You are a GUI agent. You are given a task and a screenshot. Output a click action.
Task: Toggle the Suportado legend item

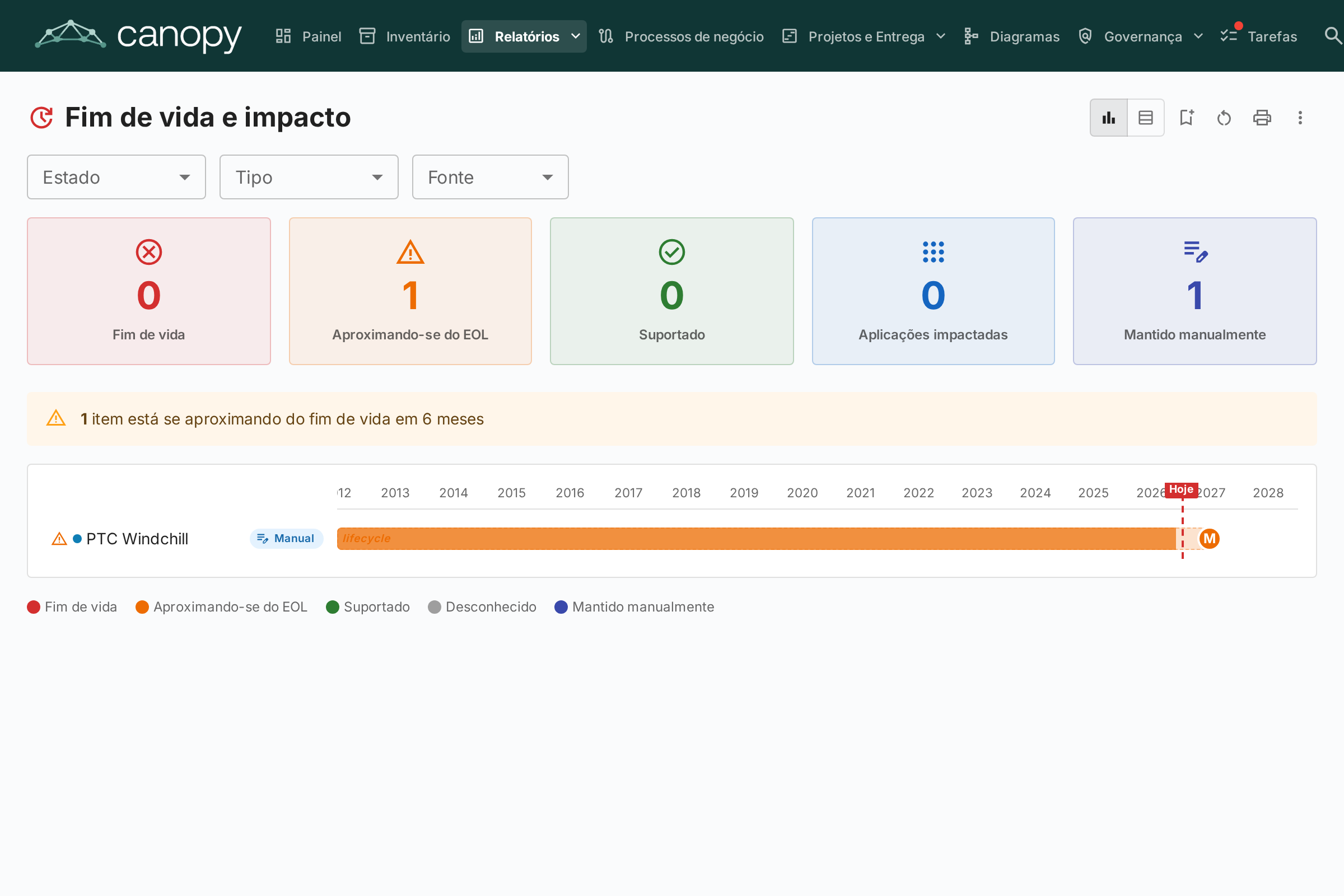[x=368, y=607]
